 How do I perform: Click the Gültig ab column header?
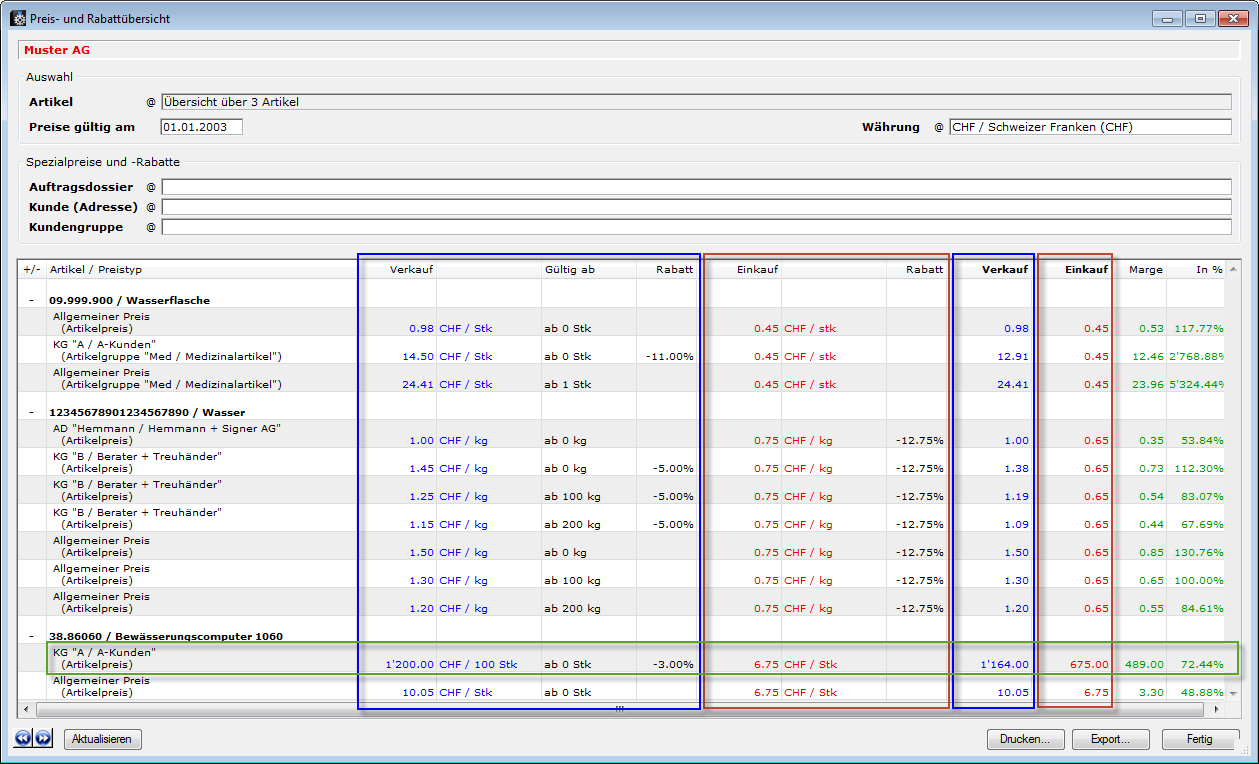(x=570, y=269)
